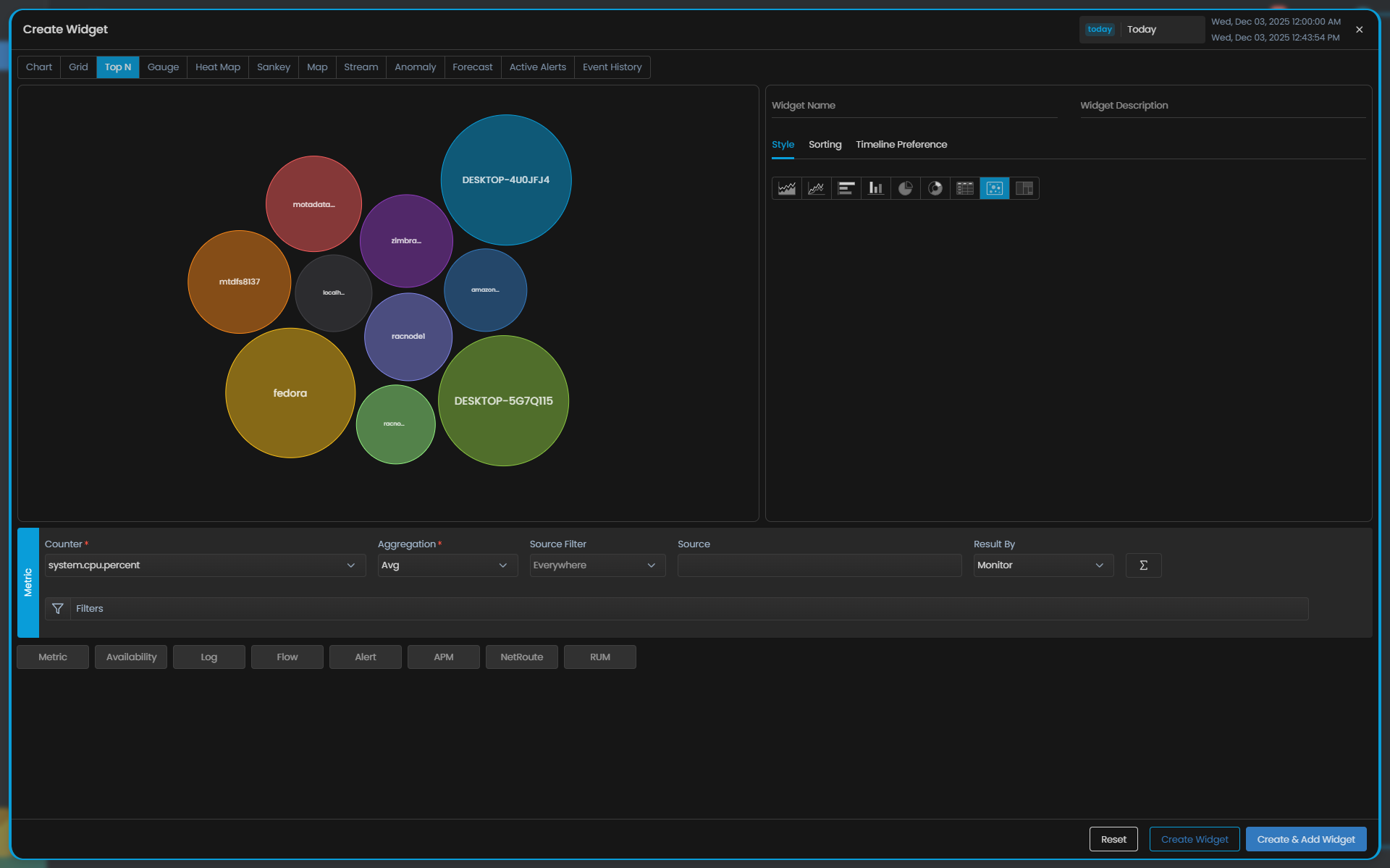
Task: Switch to the Heat Map tab
Action: click(217, 67)
